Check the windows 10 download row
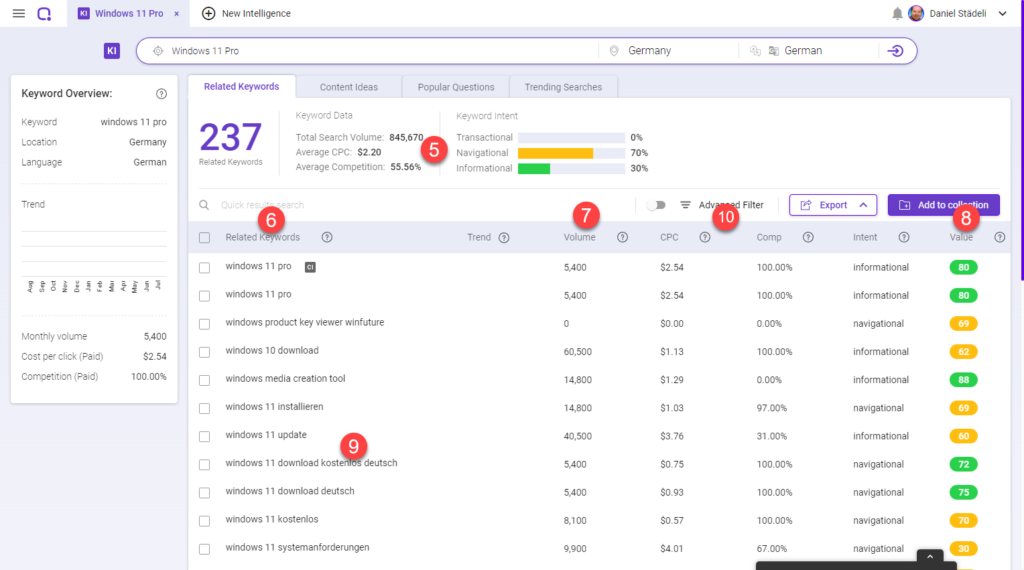Screen dimensions: 1024x570 pyautogui.click(x=204, y=352)
